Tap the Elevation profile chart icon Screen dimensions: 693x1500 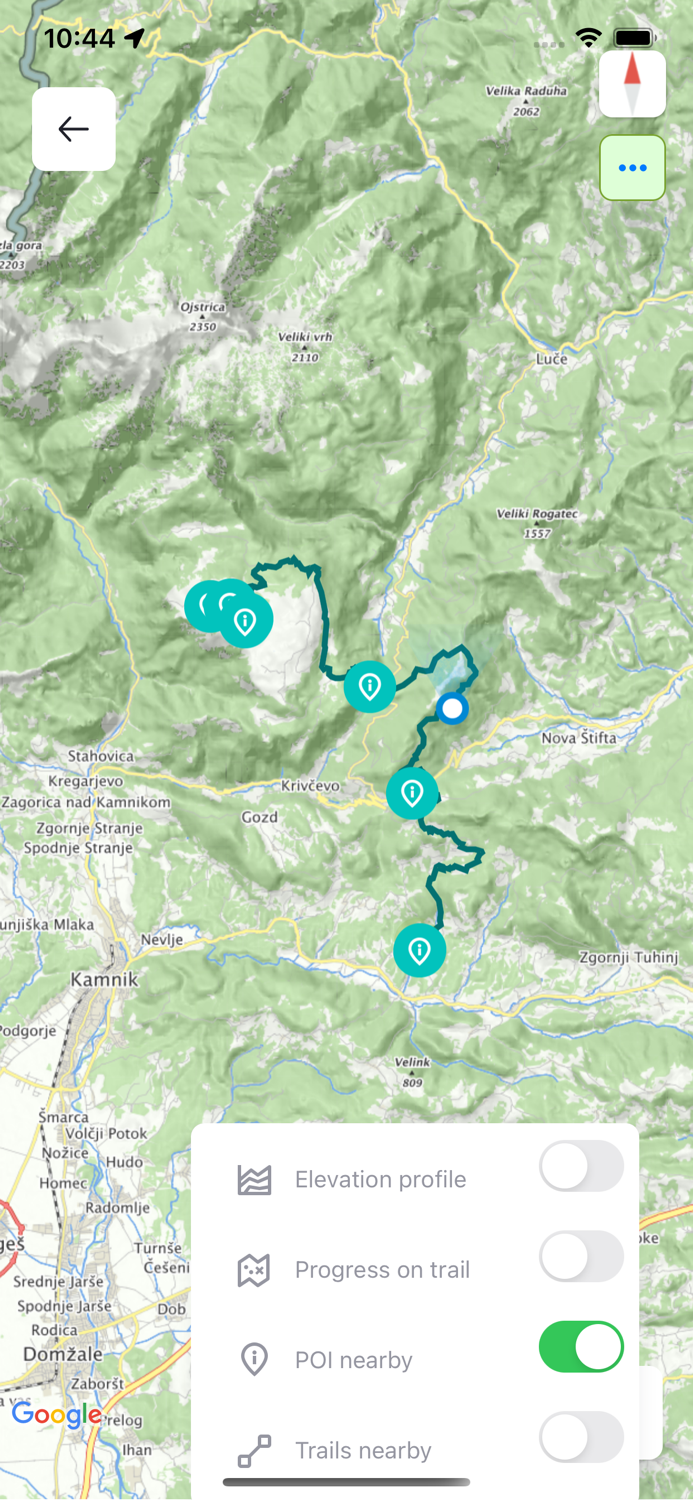254,1180
